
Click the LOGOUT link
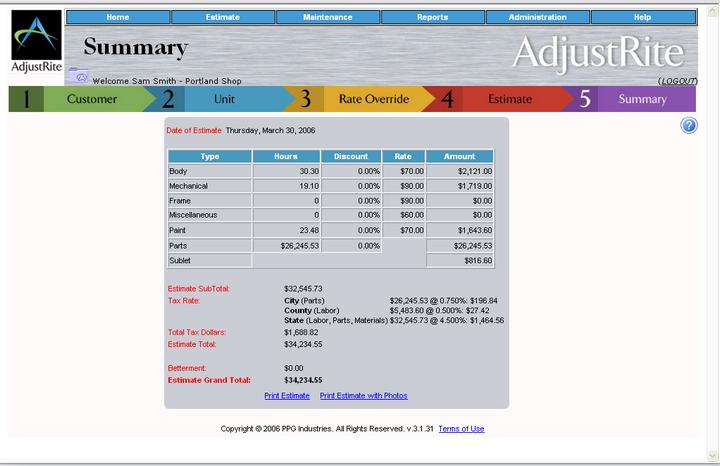tap(678, 81)
